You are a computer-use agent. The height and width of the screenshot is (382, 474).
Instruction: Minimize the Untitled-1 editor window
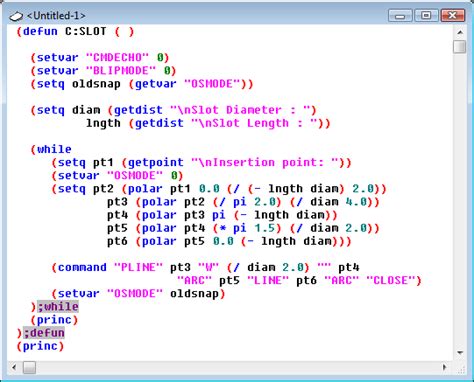pyautogui.click(x=400, y=16)
